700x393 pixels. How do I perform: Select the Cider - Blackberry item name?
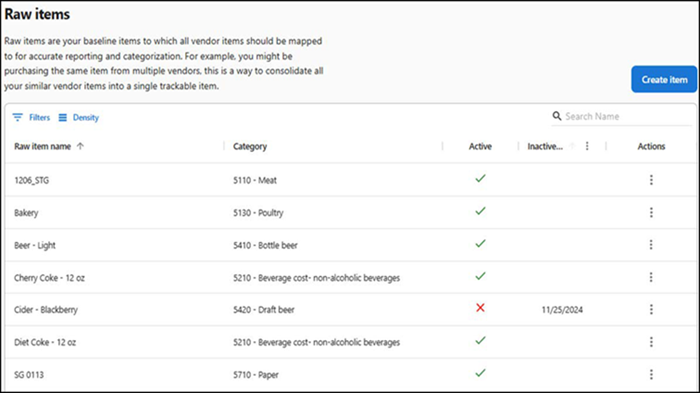46,310
